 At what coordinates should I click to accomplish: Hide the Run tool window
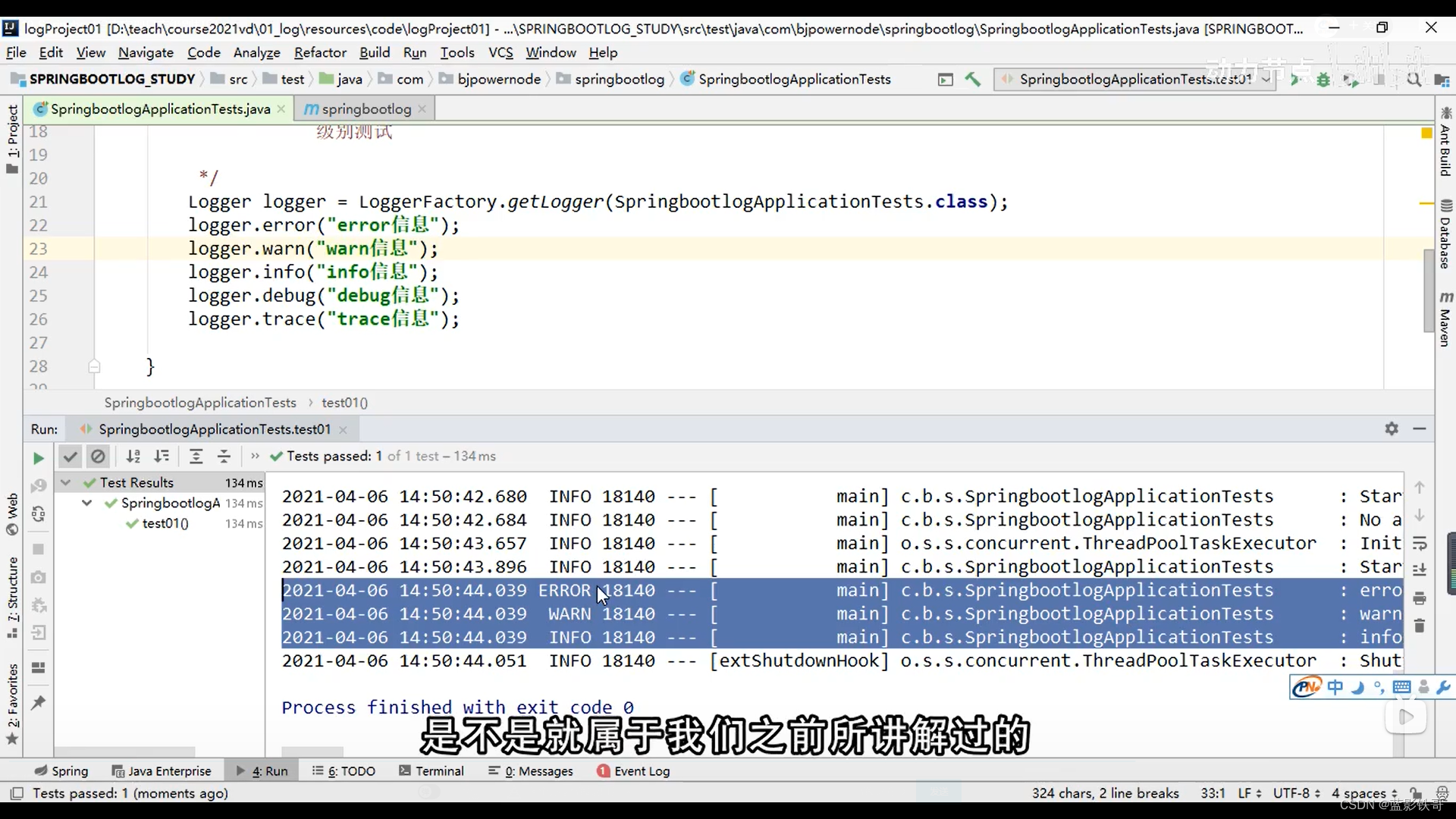(x=1420, y=428)
